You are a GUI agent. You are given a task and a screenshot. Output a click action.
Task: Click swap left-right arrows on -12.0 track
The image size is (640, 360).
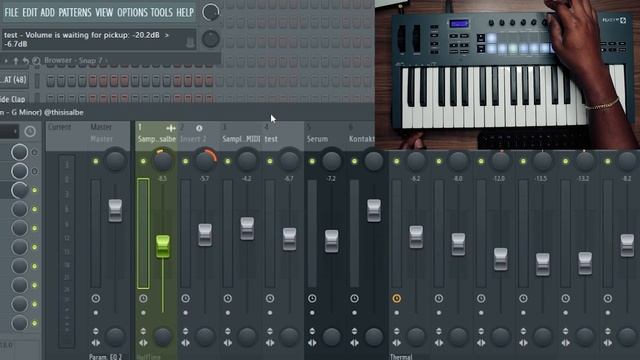[x=481, y=343]
